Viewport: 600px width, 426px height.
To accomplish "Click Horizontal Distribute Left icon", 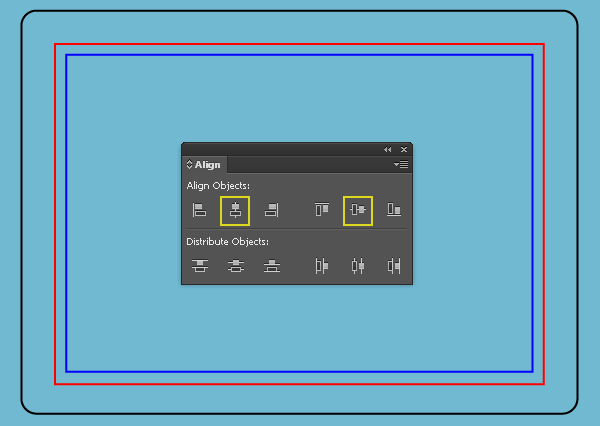I will 322,266.
